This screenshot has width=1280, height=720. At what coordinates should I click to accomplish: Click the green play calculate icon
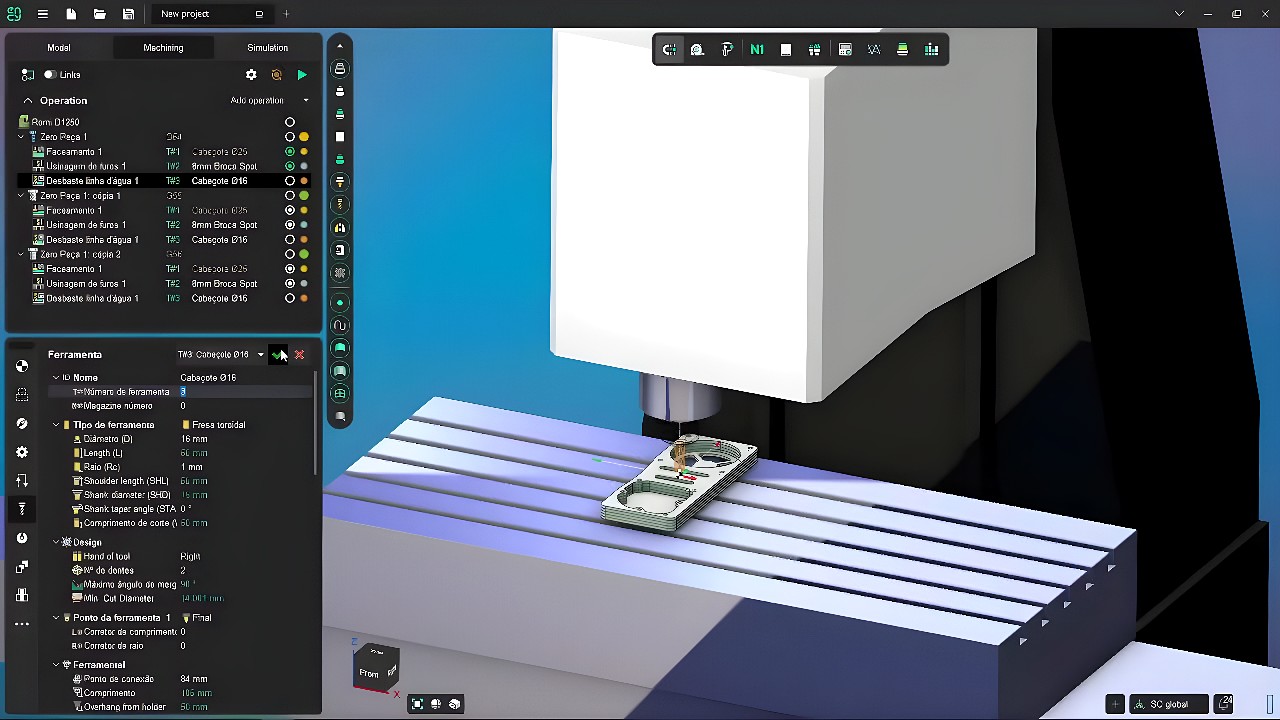point(302,75)
